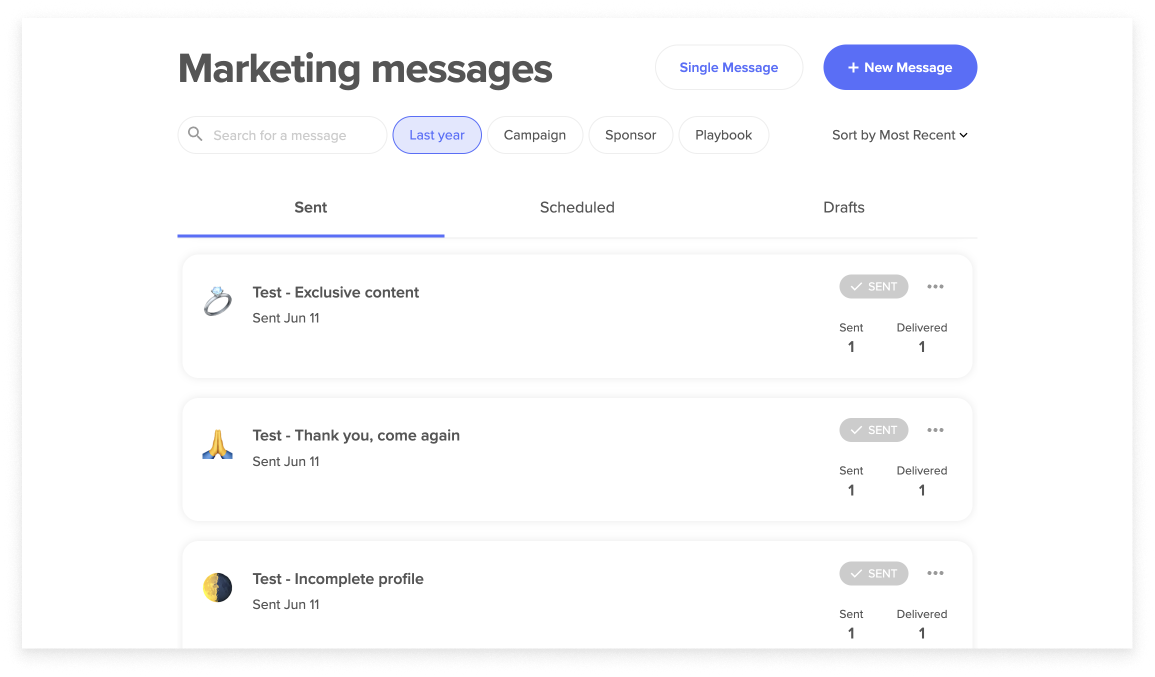This screenshot has width=1155, height=677.
Task: Open the praying hands emoji of Thank you message
Action: coord(217,444)
